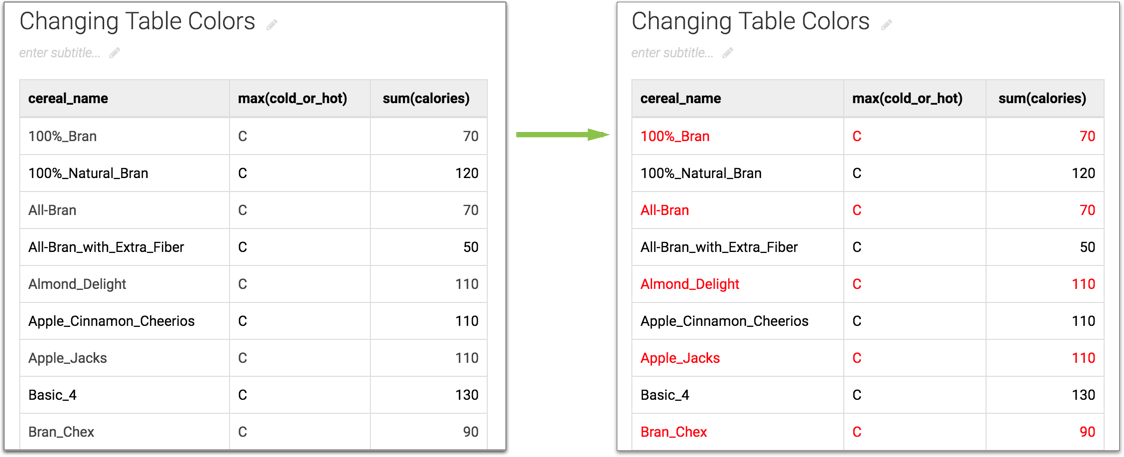Viewport: 1124px width, 457px height.
Task: Sort by cereal_name header in left table
Action: [68, 99]
